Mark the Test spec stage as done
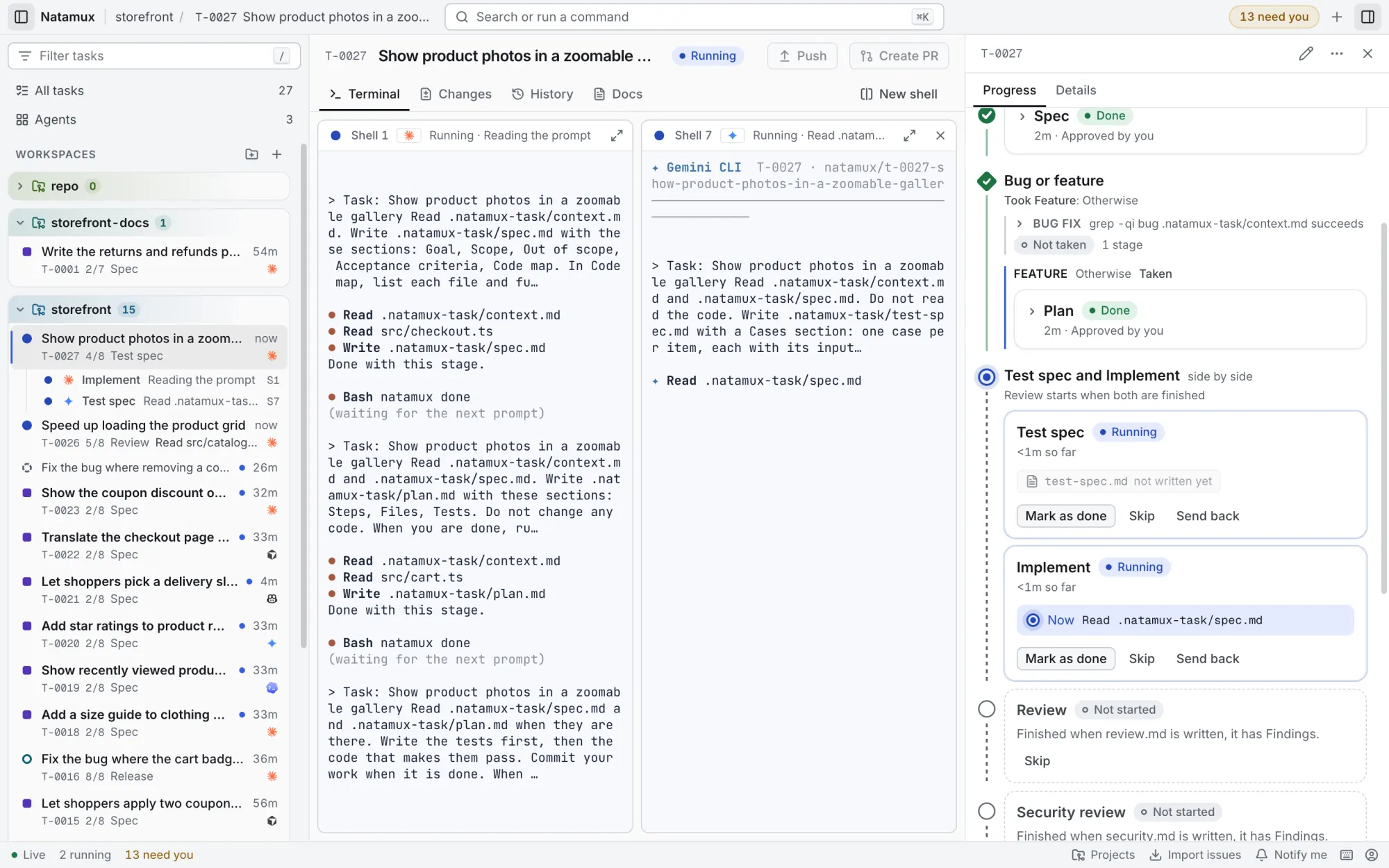 pos(1065,516)
